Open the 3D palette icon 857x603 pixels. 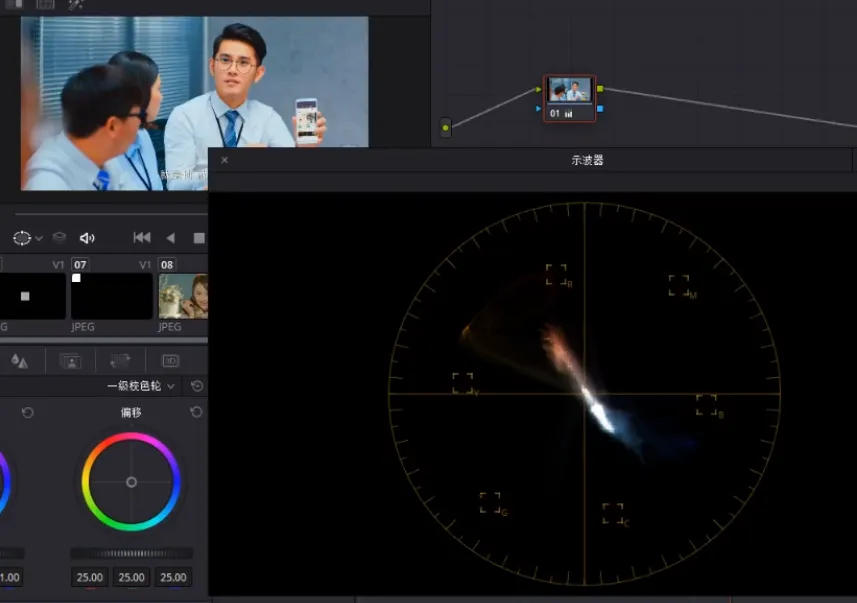pyautogui.click(x=171, y=361)
